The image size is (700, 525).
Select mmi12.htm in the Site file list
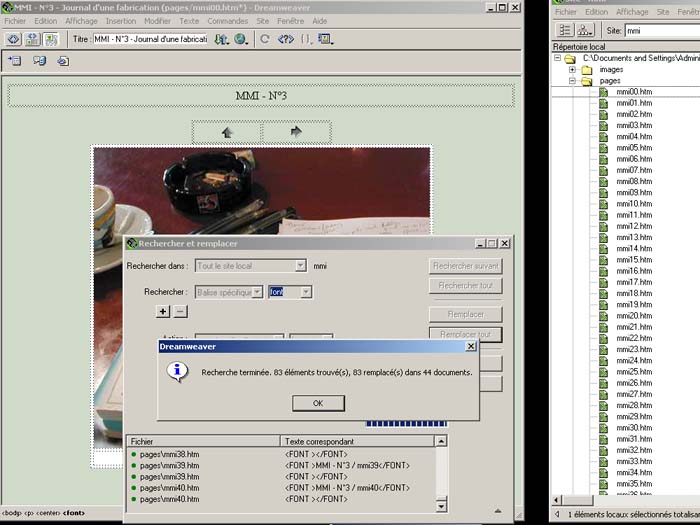[x=634, y=226]
